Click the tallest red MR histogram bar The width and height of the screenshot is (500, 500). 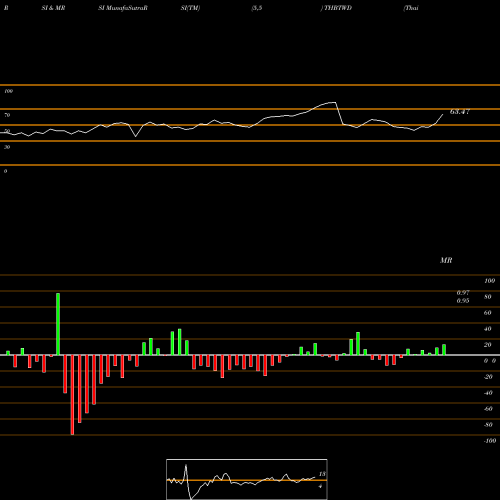72,395
